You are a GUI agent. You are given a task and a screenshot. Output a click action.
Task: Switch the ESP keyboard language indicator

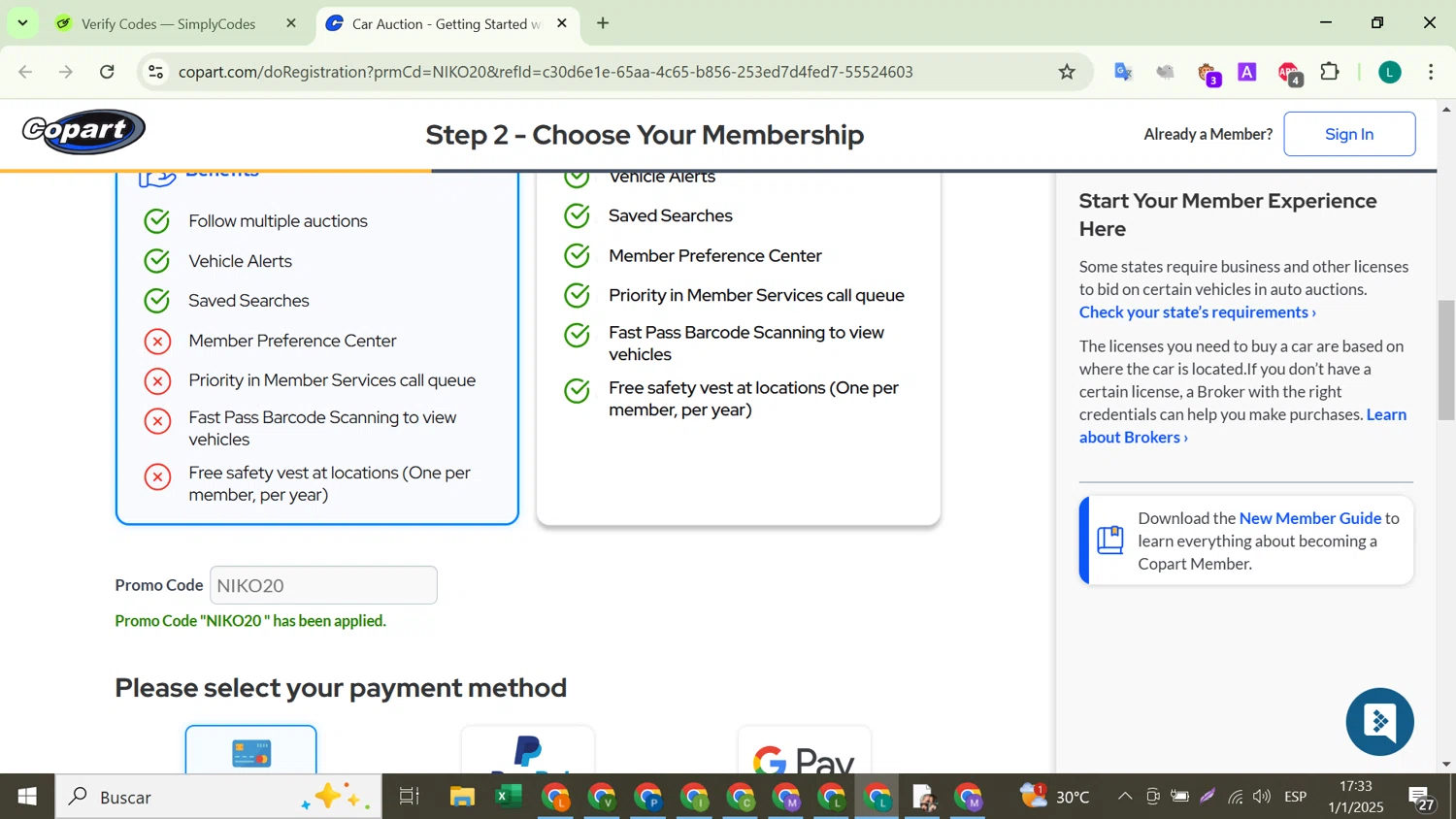(1296, 797)
